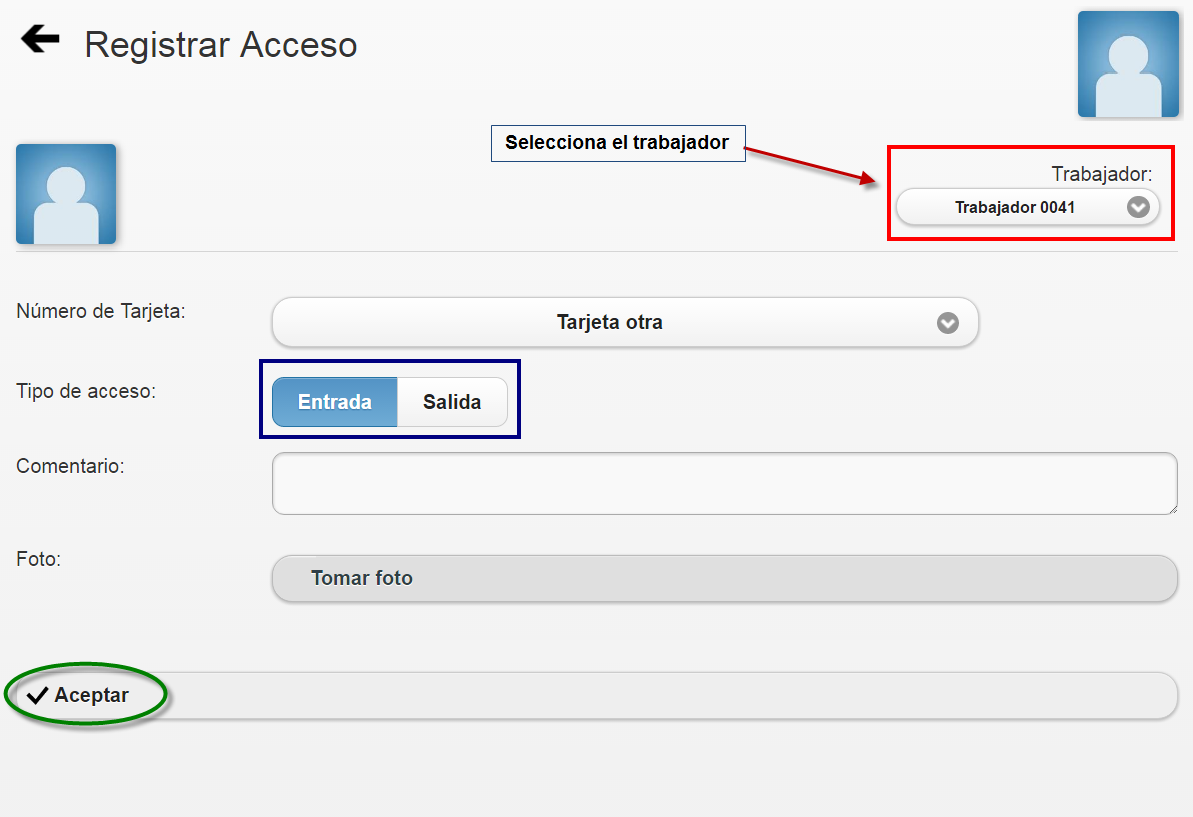Expand the 'Tarjeta otra' selection list
This screenshot has height=817, width=1193.
(624, 322)
